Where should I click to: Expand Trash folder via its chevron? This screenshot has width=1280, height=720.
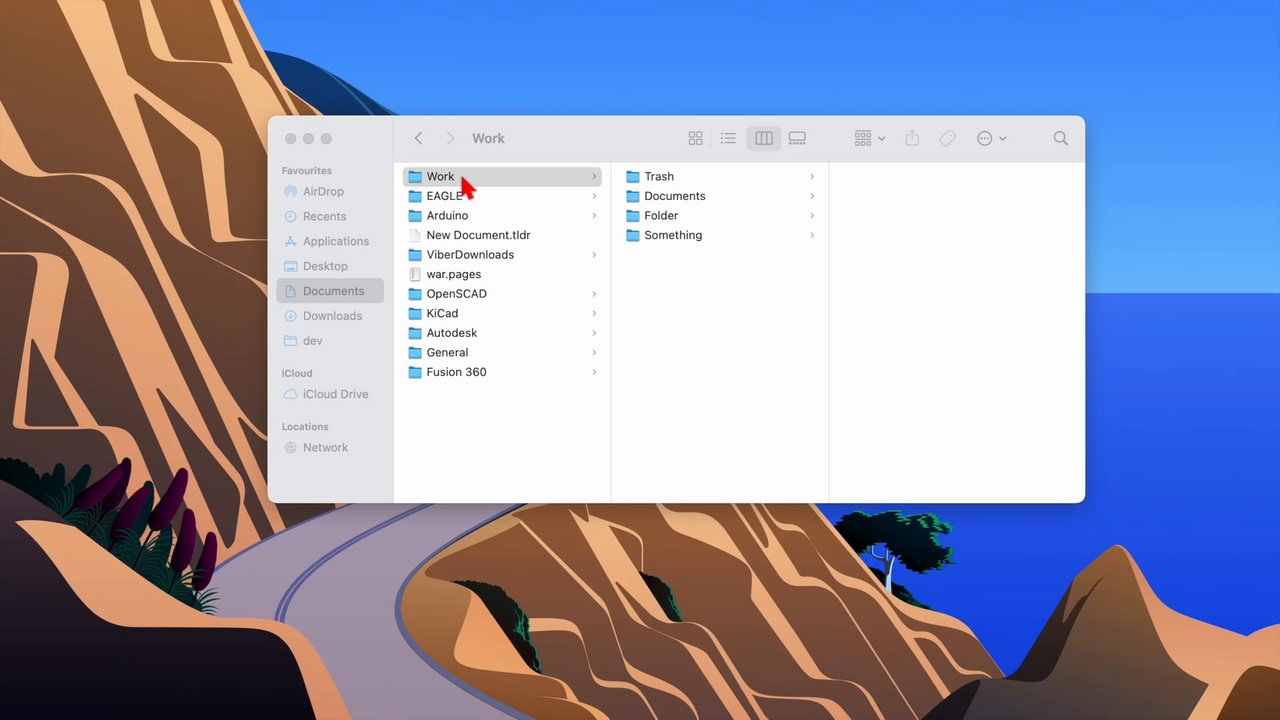(812, 176)
